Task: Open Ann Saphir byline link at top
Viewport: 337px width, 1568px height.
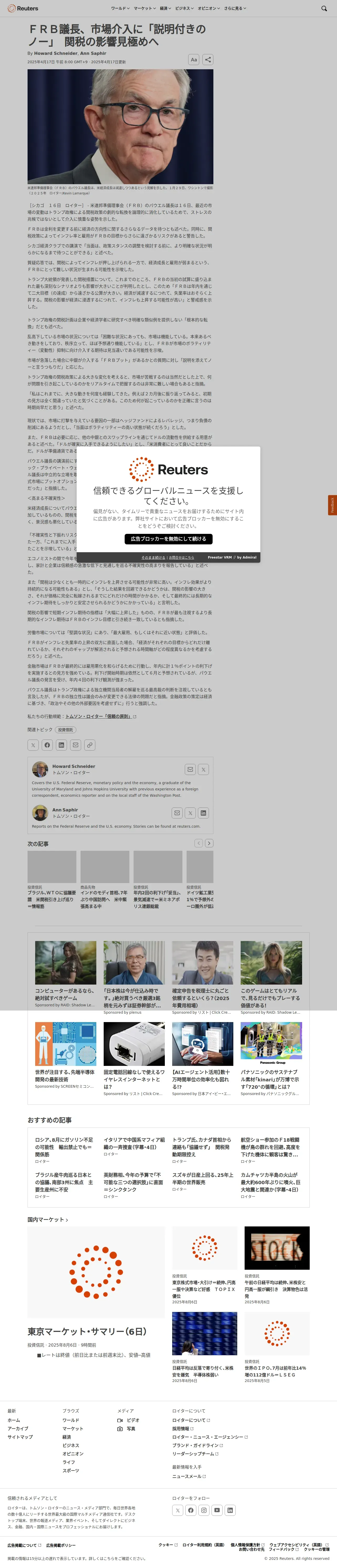Action: [93, 53]
